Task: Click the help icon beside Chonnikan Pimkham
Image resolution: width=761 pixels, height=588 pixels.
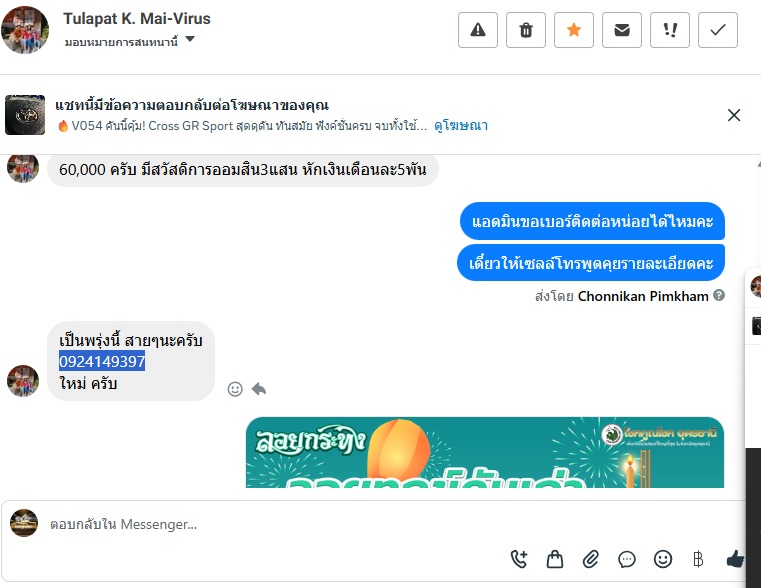Action: pos(719,295)
